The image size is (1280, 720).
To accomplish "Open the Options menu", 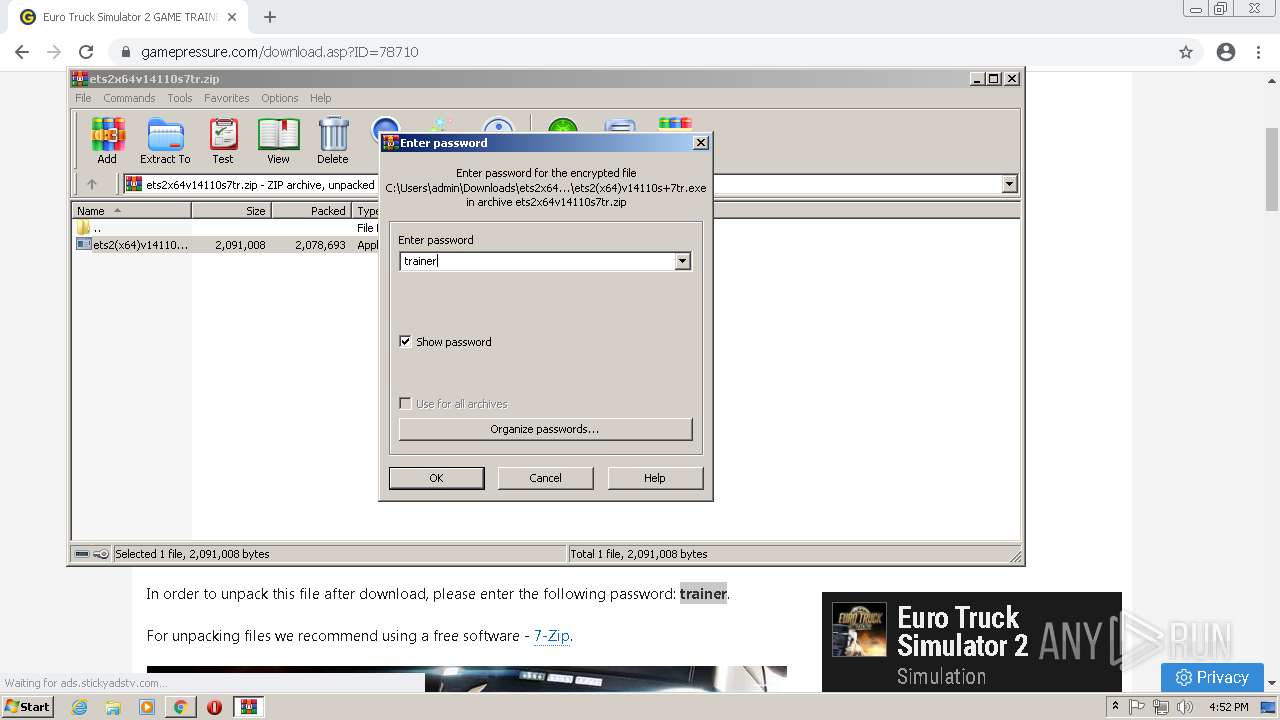I will pyautogui.click(x=280, y=98).
